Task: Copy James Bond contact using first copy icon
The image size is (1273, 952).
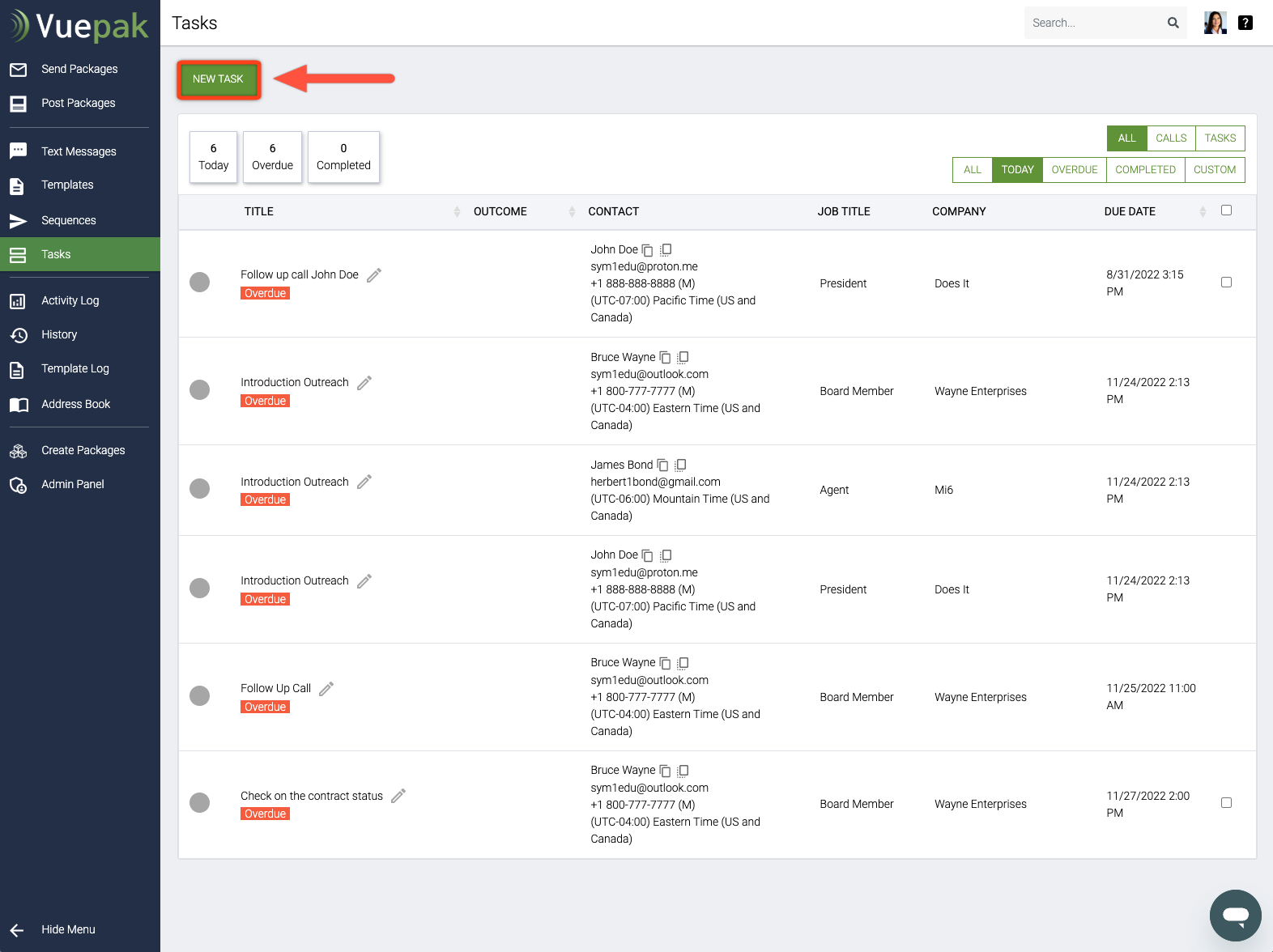Action: [662, 465]
